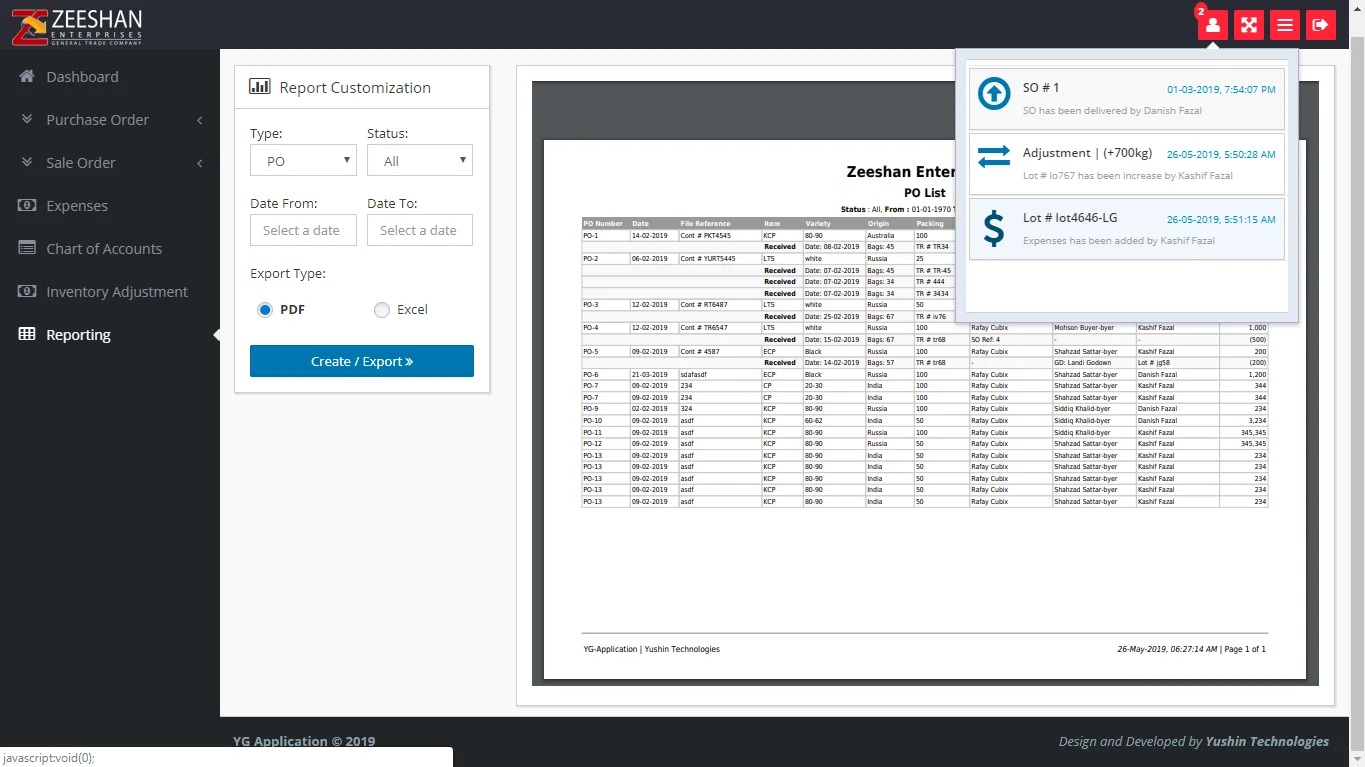Image resolution: width=1365 pixels, height=767 pixels.
Task: Open Inventory Adjustment page
Action: pos(116,292)
